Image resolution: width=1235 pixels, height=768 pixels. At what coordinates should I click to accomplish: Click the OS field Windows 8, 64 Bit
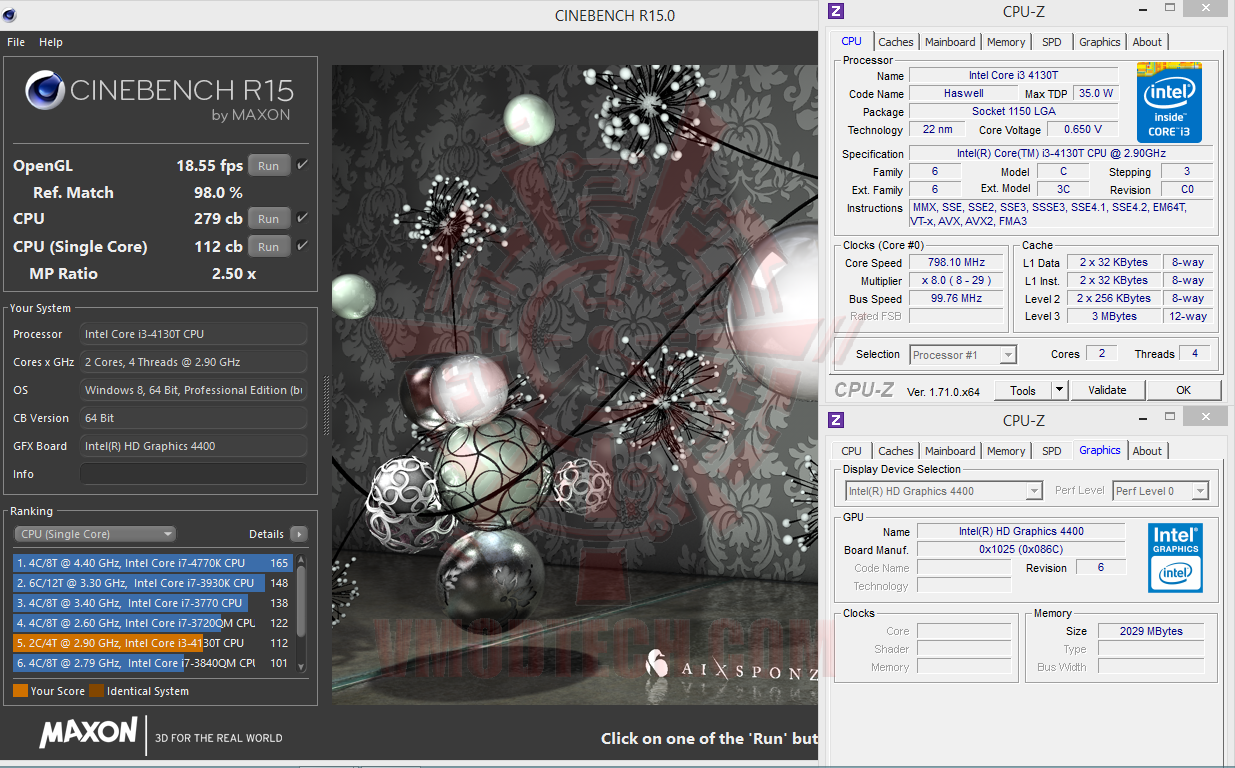click(x=193, y=390)
